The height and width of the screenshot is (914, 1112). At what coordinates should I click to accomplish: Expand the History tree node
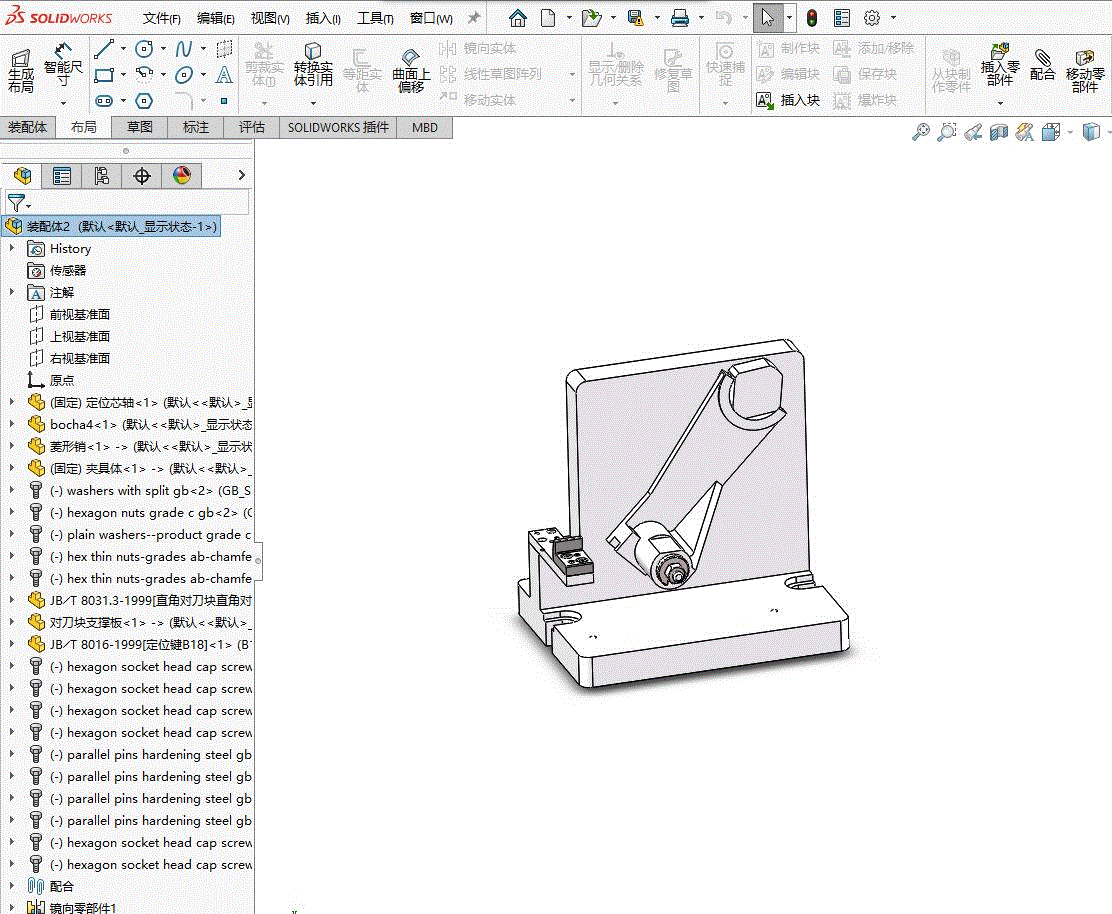12,248
